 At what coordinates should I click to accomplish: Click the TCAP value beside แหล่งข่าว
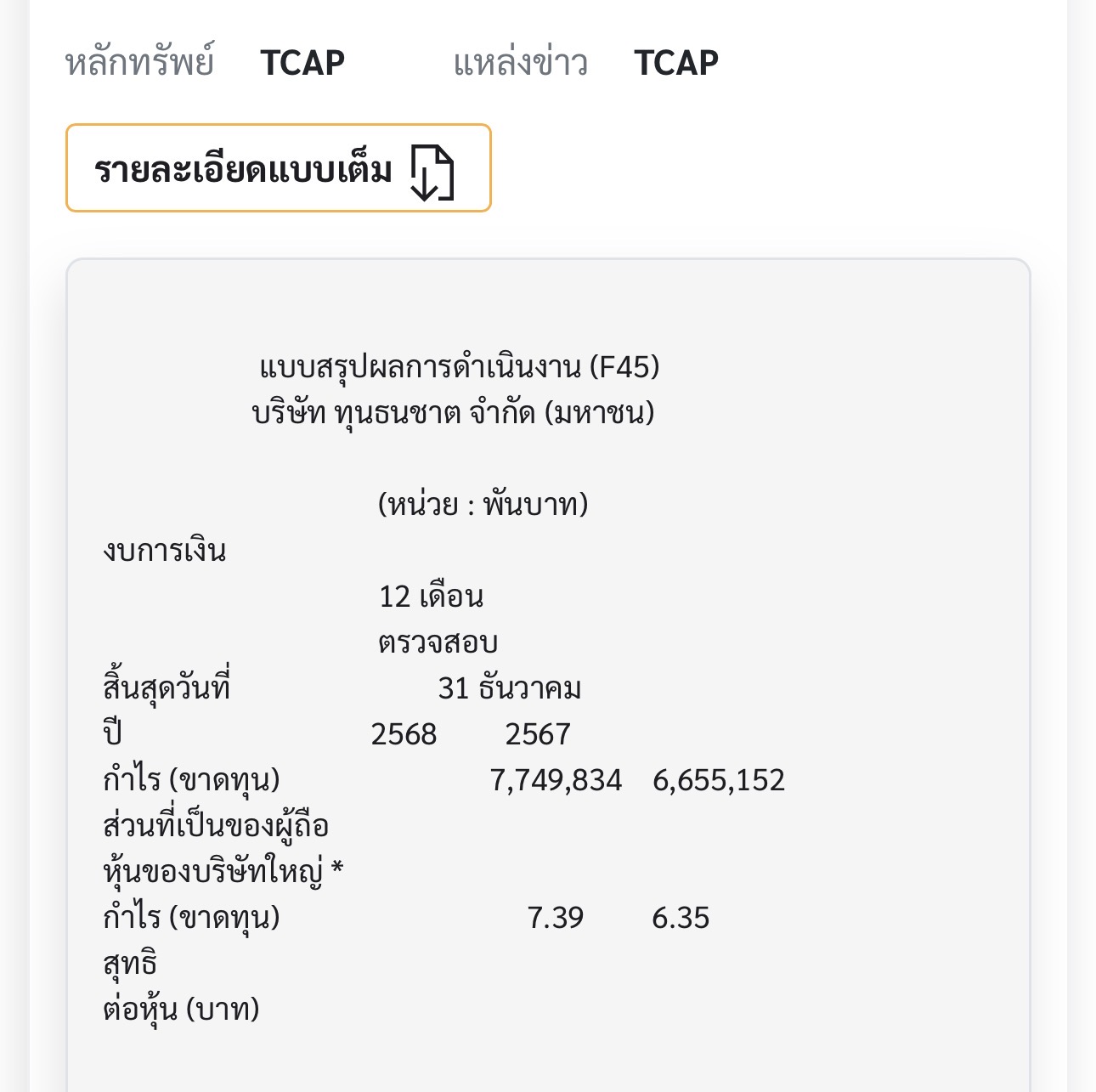click(676, 63)
